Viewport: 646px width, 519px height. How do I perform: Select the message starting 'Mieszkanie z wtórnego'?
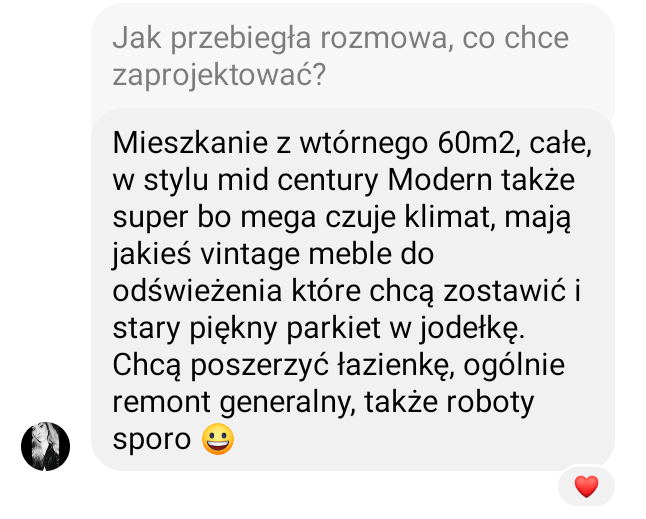(x=353, y=290)
